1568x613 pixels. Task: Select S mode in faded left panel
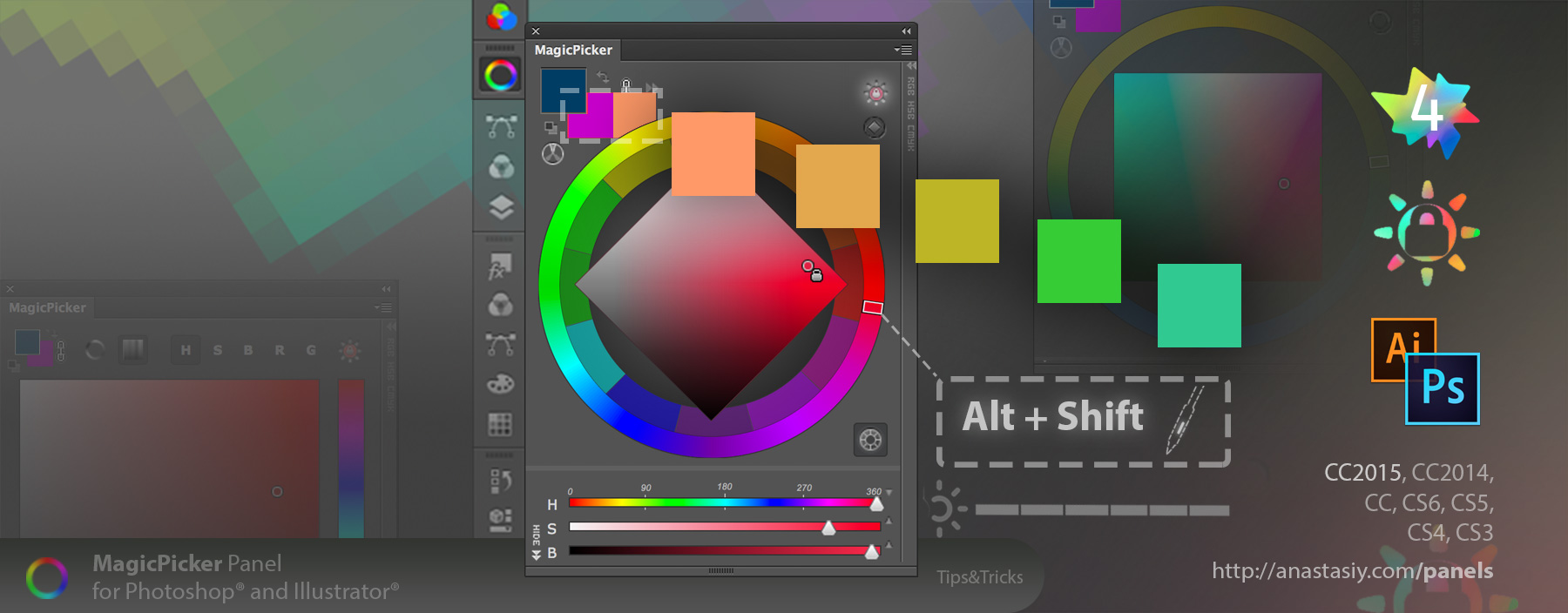pos(217,350)
